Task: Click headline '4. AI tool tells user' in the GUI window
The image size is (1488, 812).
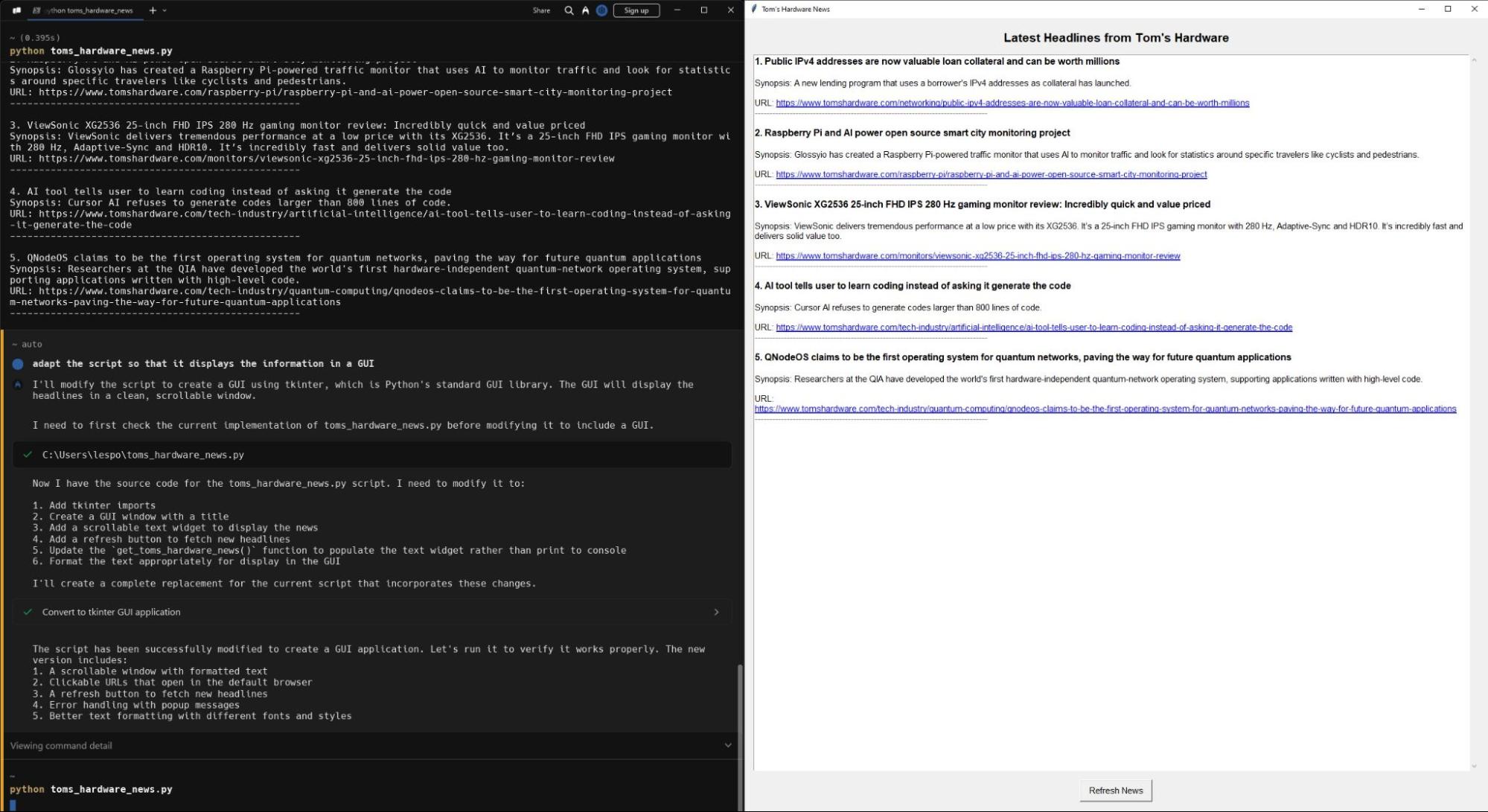Action: pyautogui.click(x=913, y=285)
